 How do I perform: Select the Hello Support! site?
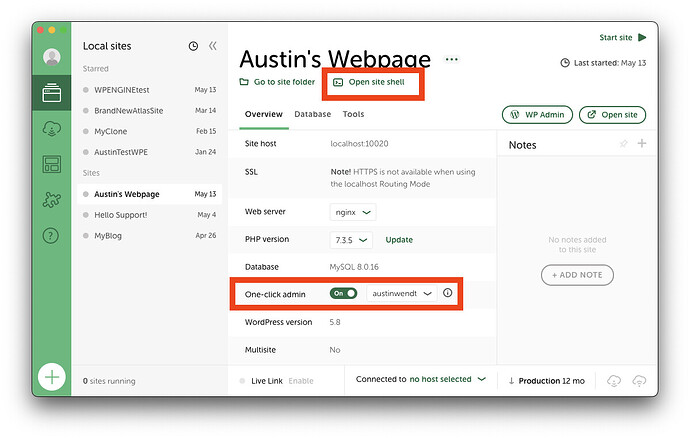click(150, 215)
